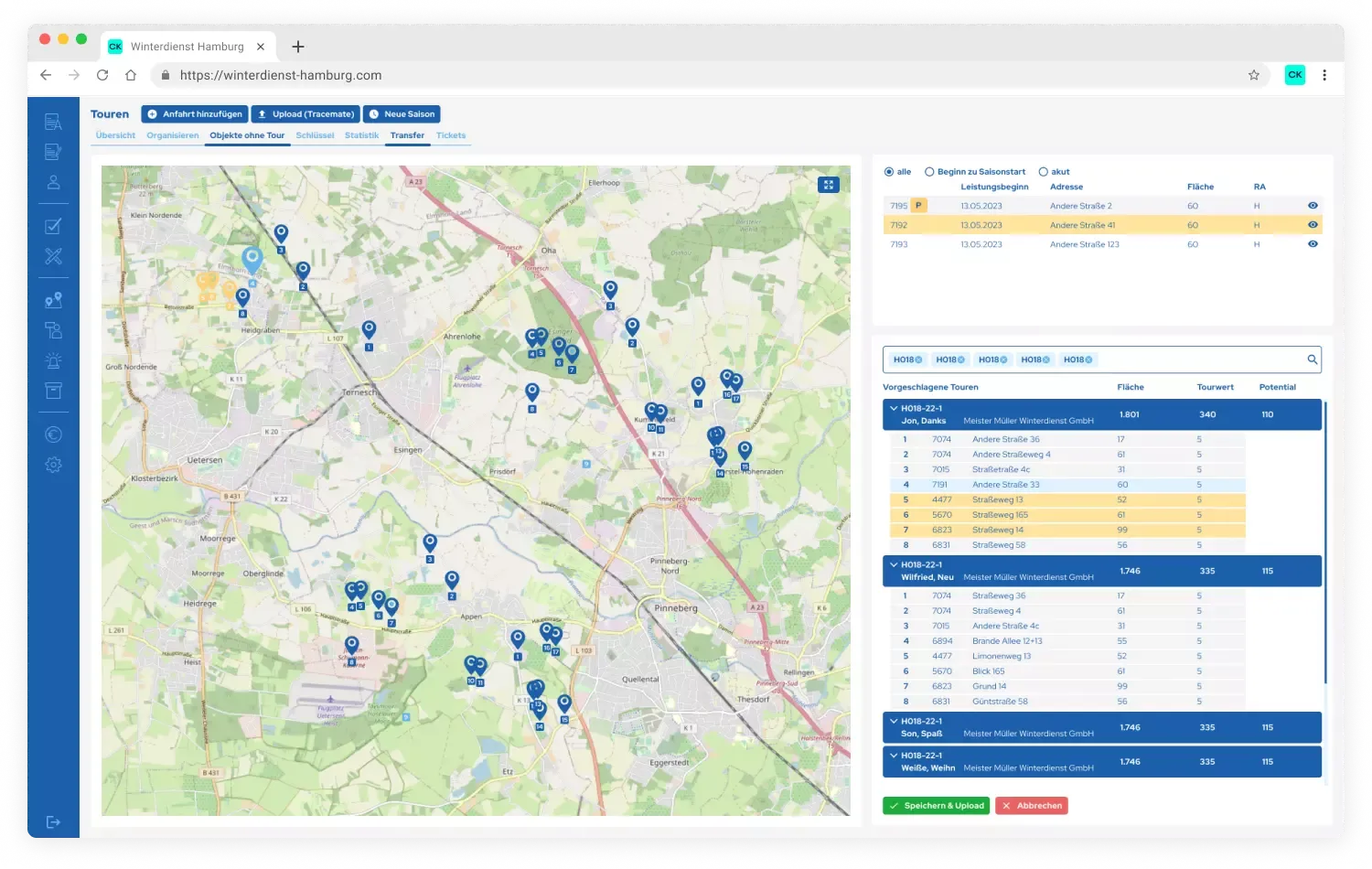This screenshot has height=869, width=1372.
Task: Select tour stop 7191 Andere Straße 33
Action: (x=1068, y=485)
